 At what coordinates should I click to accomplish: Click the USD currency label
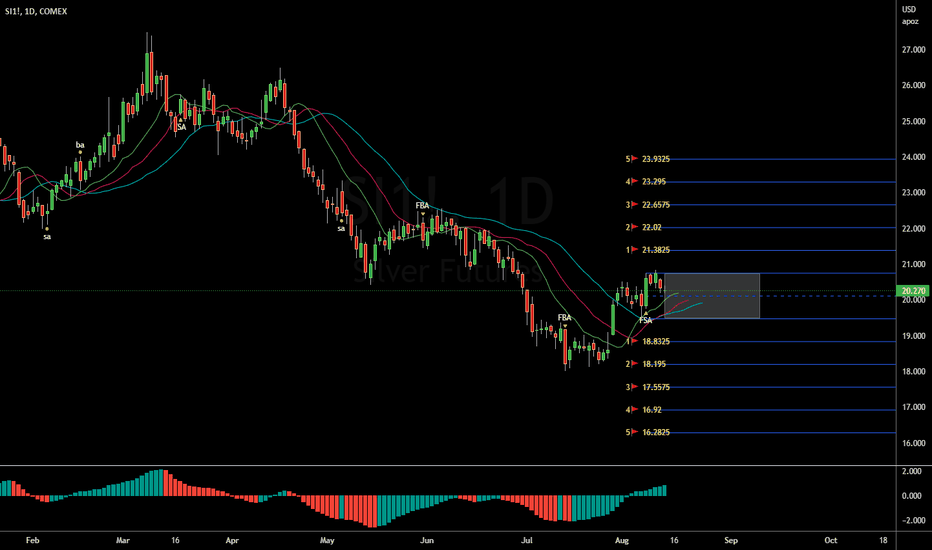(909, 9)
